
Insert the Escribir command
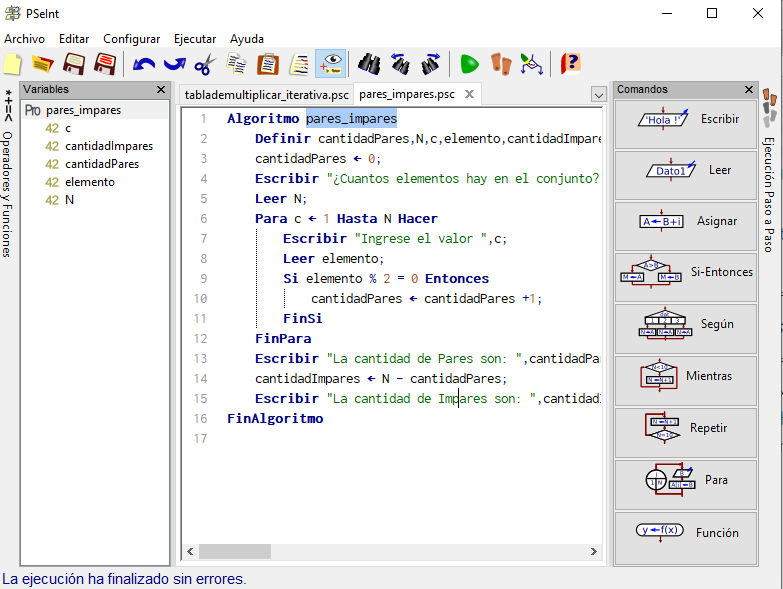686,124
